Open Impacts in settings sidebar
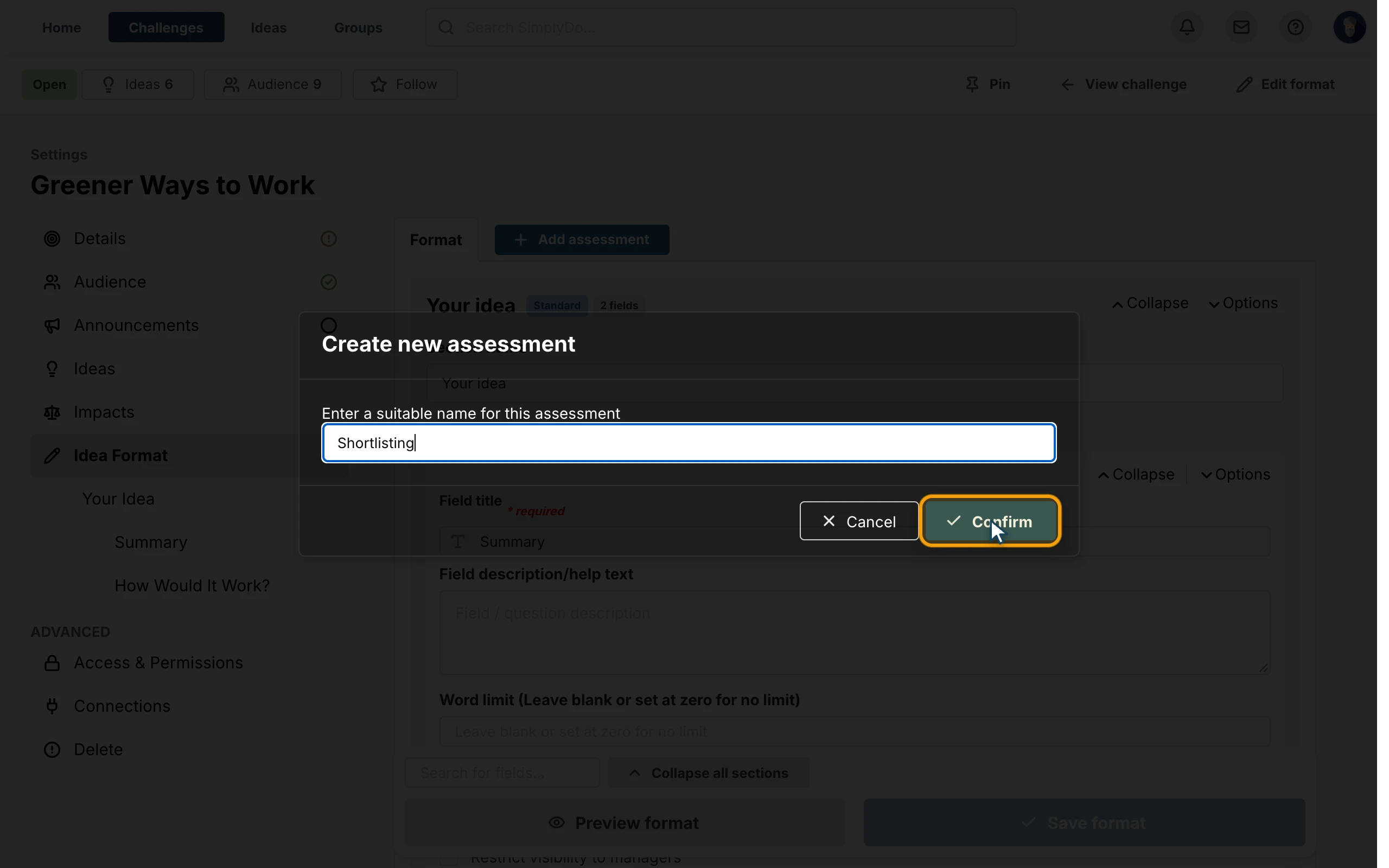Image resolution: width=1389 pixels, height=868 pixels. (x=189, y=412)
